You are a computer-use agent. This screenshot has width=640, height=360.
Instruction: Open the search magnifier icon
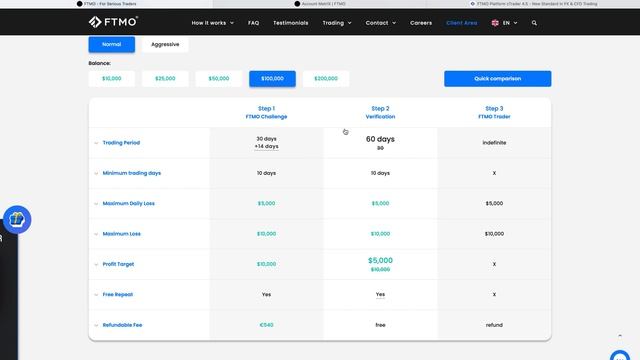click(x=534, y=23)
